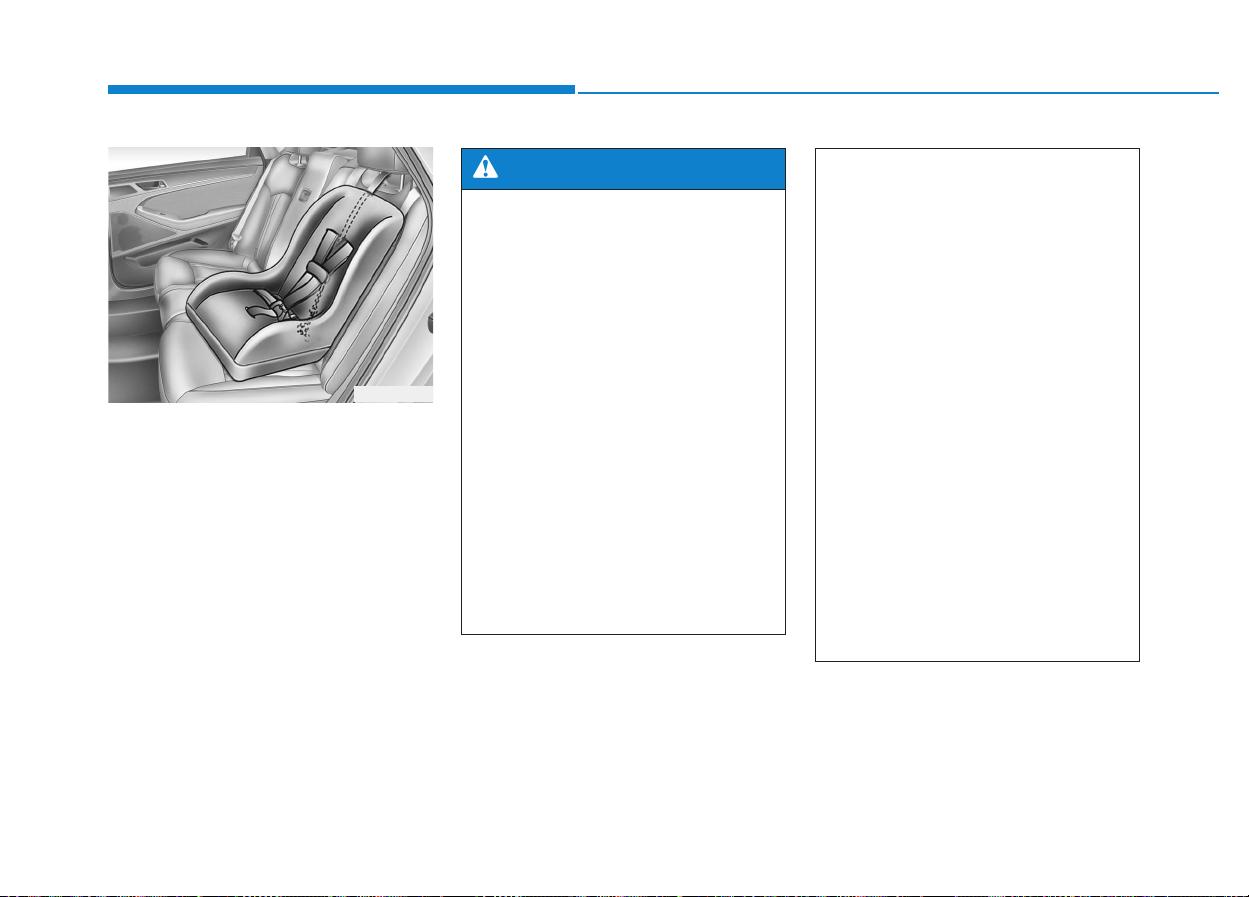Click inside the warning box body
1249x897 pixels.
click(x=623, y=411)
